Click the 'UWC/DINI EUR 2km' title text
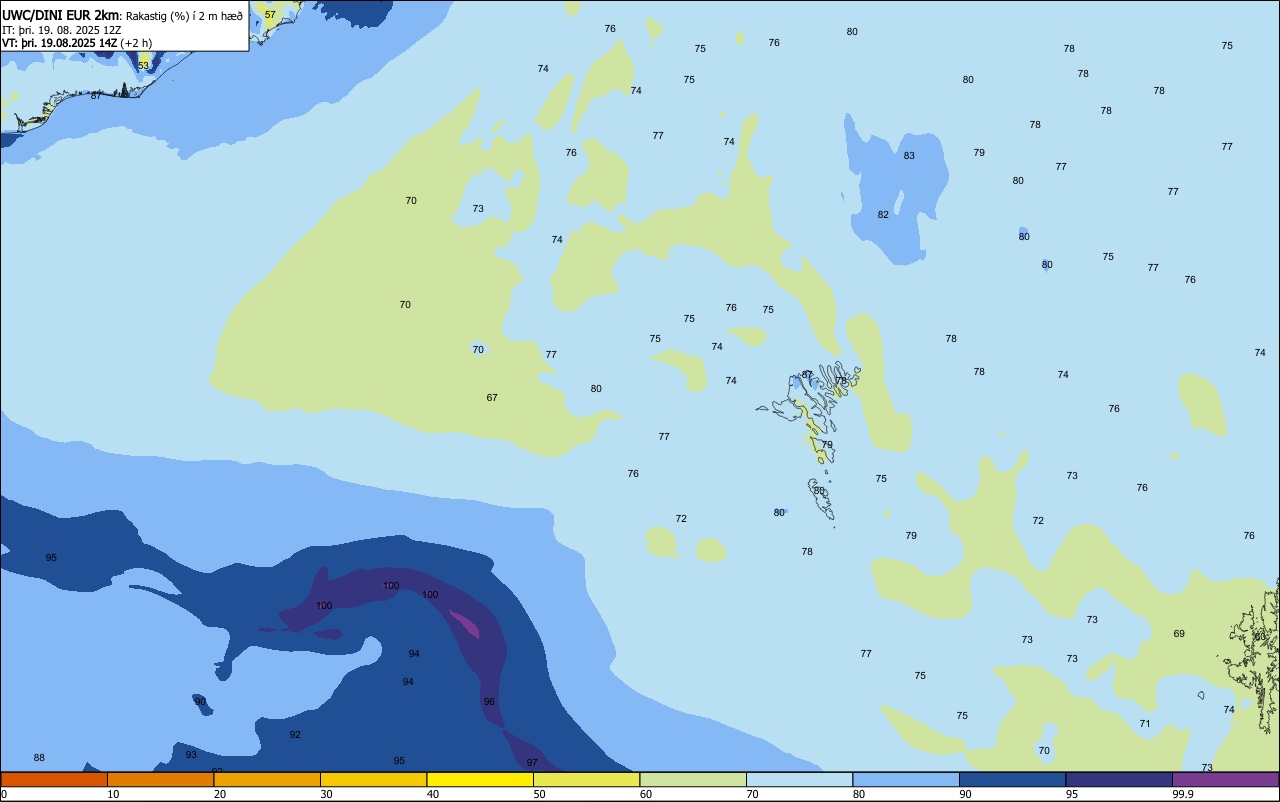Image resolution: width=1280 pixels, height=802 pixels. pos(60,15)
